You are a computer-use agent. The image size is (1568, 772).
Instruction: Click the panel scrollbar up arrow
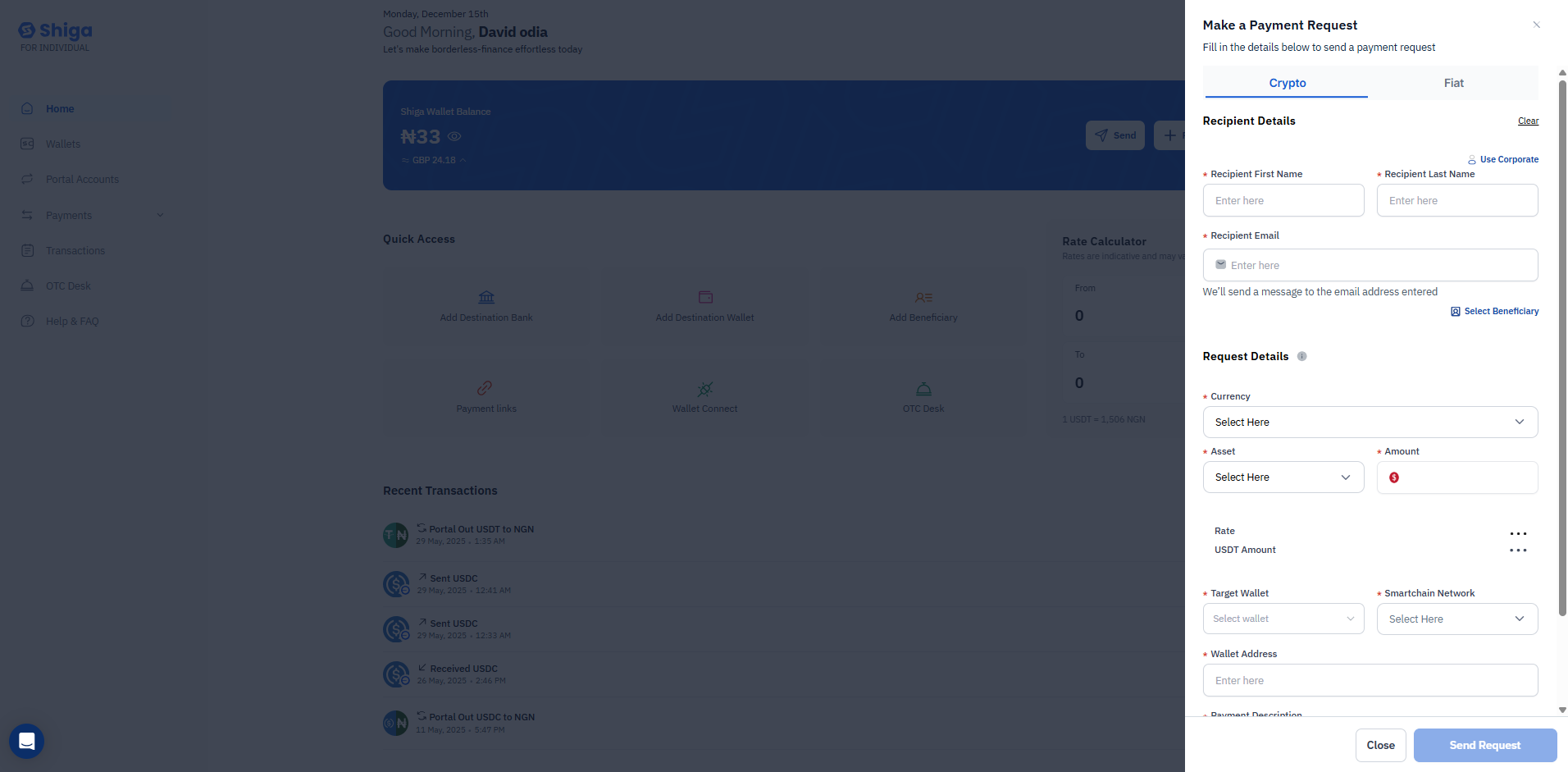(x=1562, y=72)
